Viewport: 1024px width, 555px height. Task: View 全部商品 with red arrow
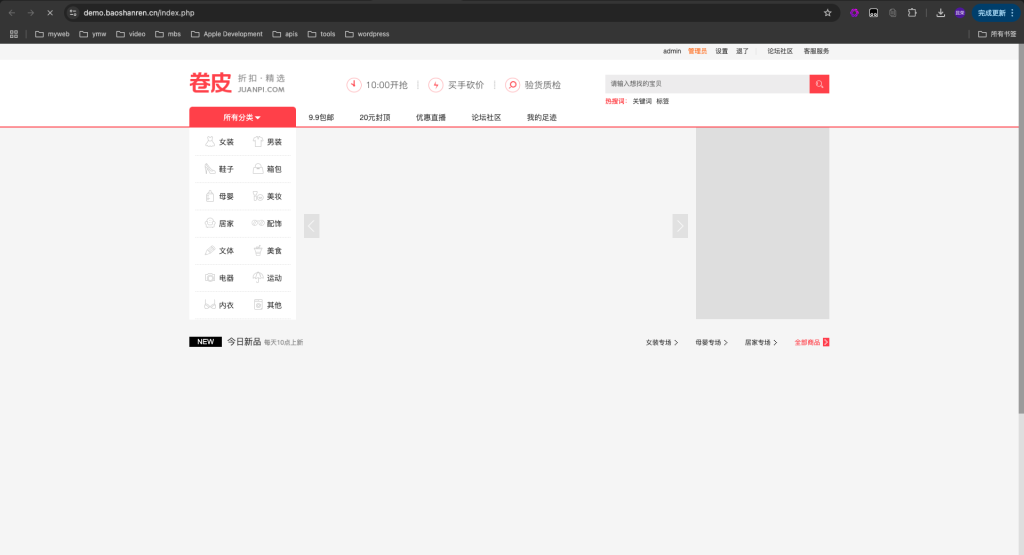(x=812, y=342)
